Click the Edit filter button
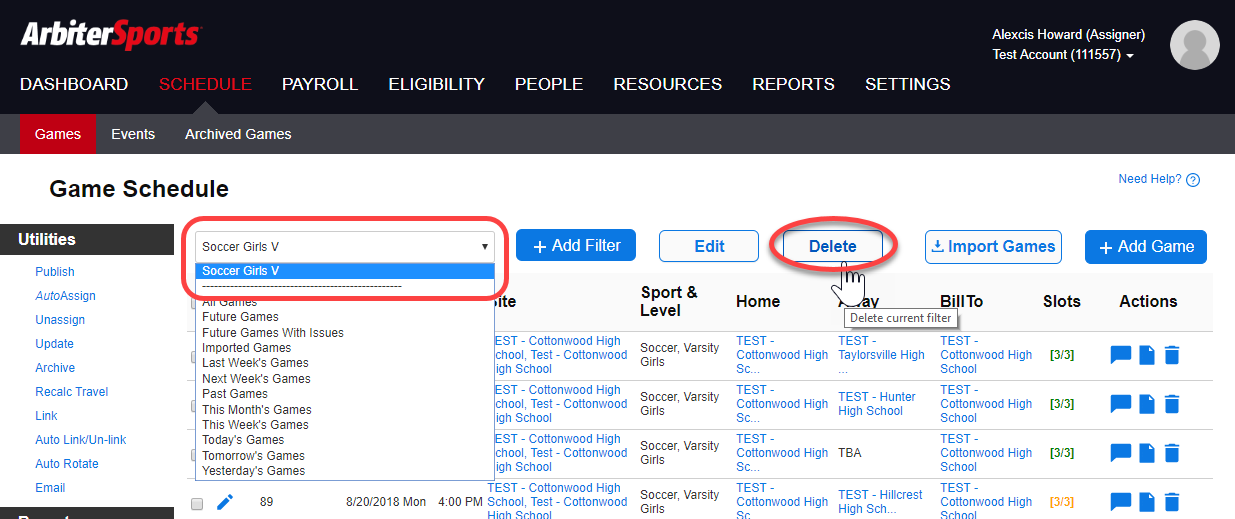Viewport: 1235px width, 519px height. point(710,246)
